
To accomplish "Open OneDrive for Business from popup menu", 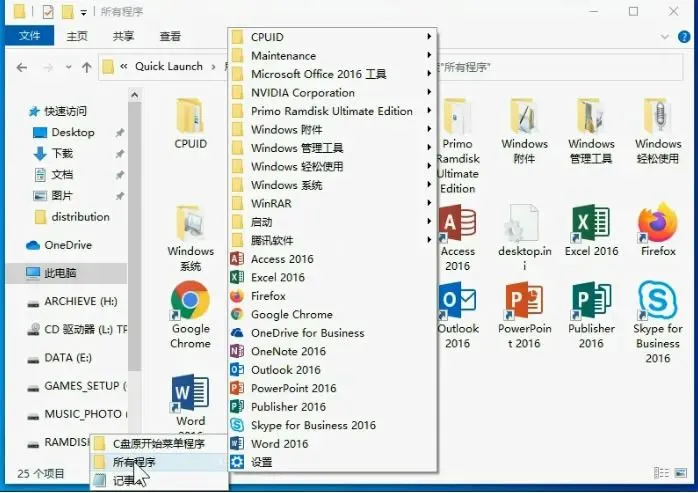I will click(332, 333).
